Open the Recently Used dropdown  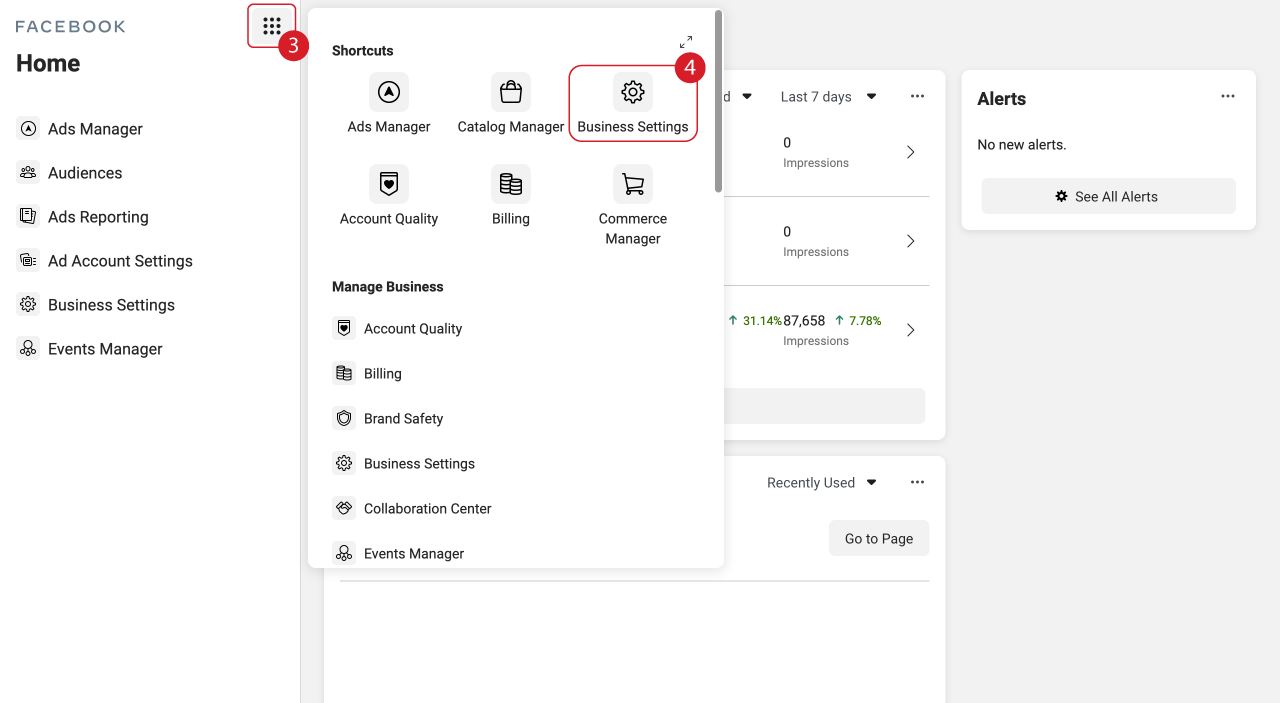tap(821, 483)
